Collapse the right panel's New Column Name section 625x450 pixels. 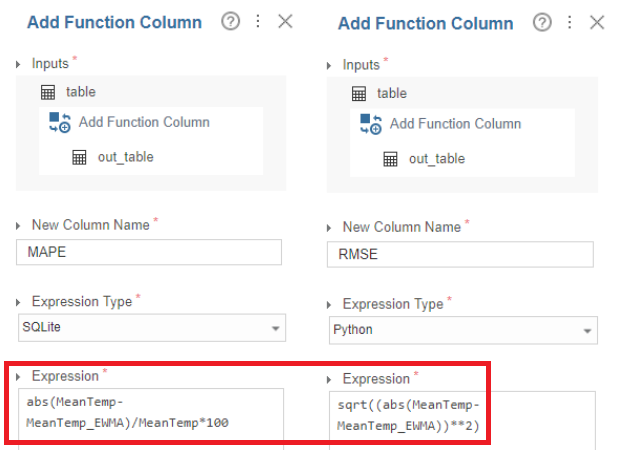pos(329,228)
